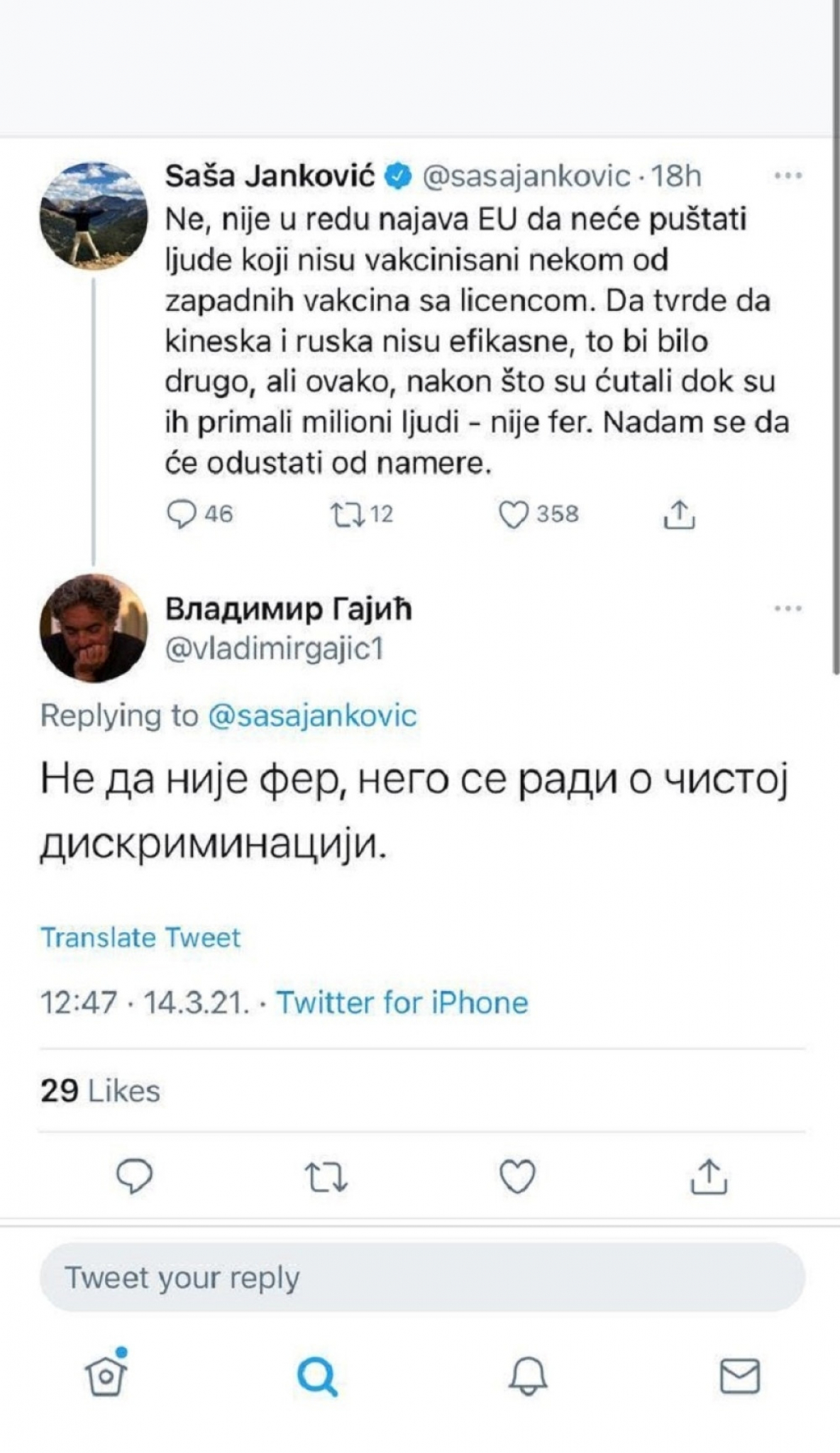Expand more options on Vladimir Gajić's reply
The width and height of the screenshot is (840, 1453).
pyautogui.click(x=787, y=608)
